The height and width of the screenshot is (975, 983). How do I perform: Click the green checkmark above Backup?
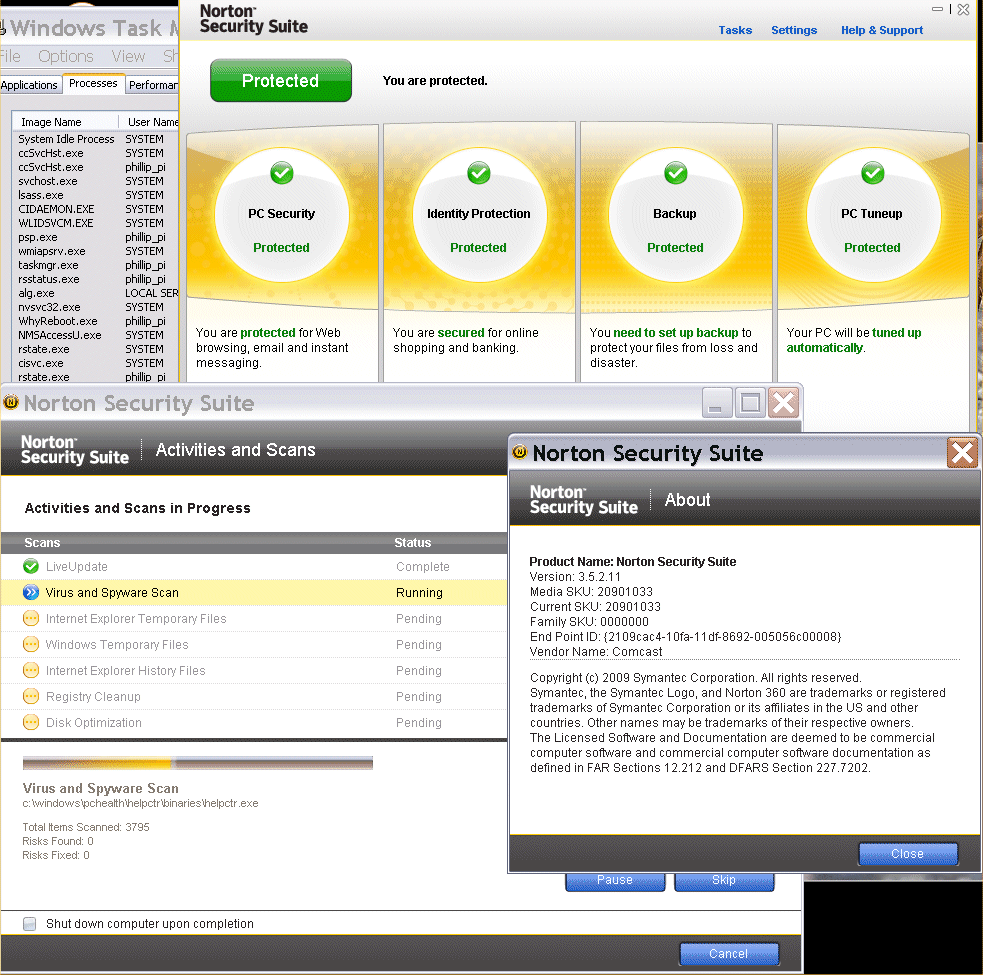(676, 174)
